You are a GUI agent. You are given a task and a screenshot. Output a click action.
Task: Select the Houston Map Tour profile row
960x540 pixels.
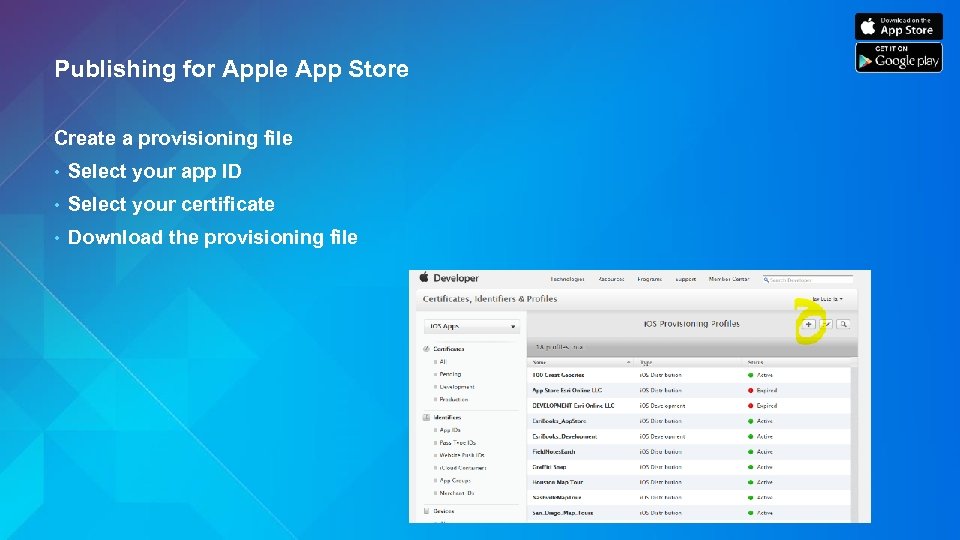689,482
